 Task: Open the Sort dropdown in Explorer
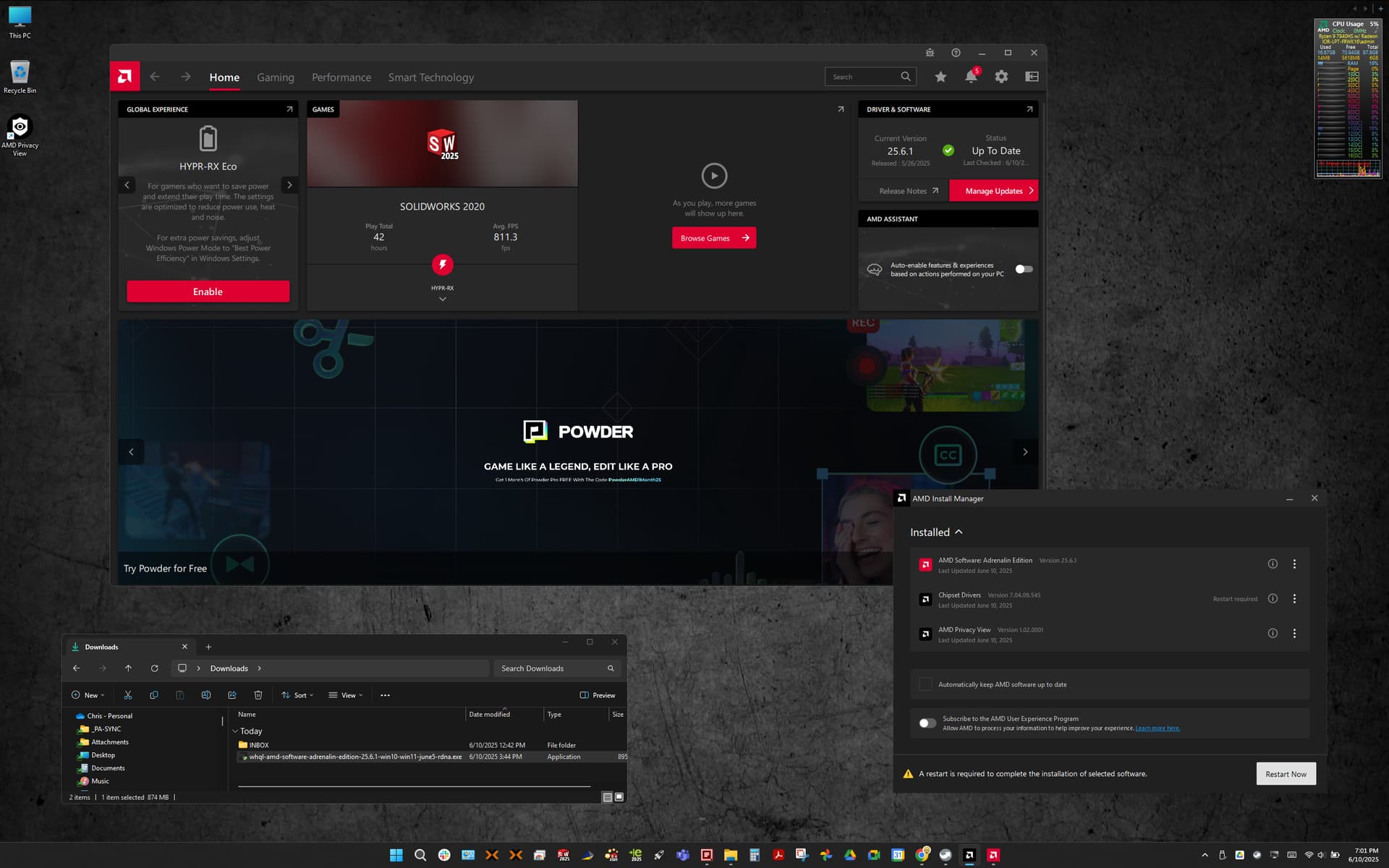pyautogui.click(x=297, y=695)
